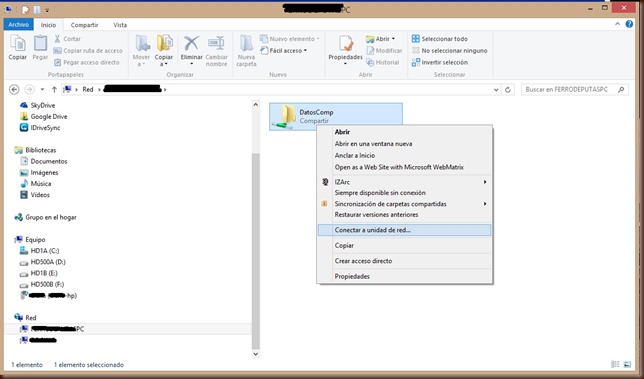Choose Crear acceso directo

405,261
